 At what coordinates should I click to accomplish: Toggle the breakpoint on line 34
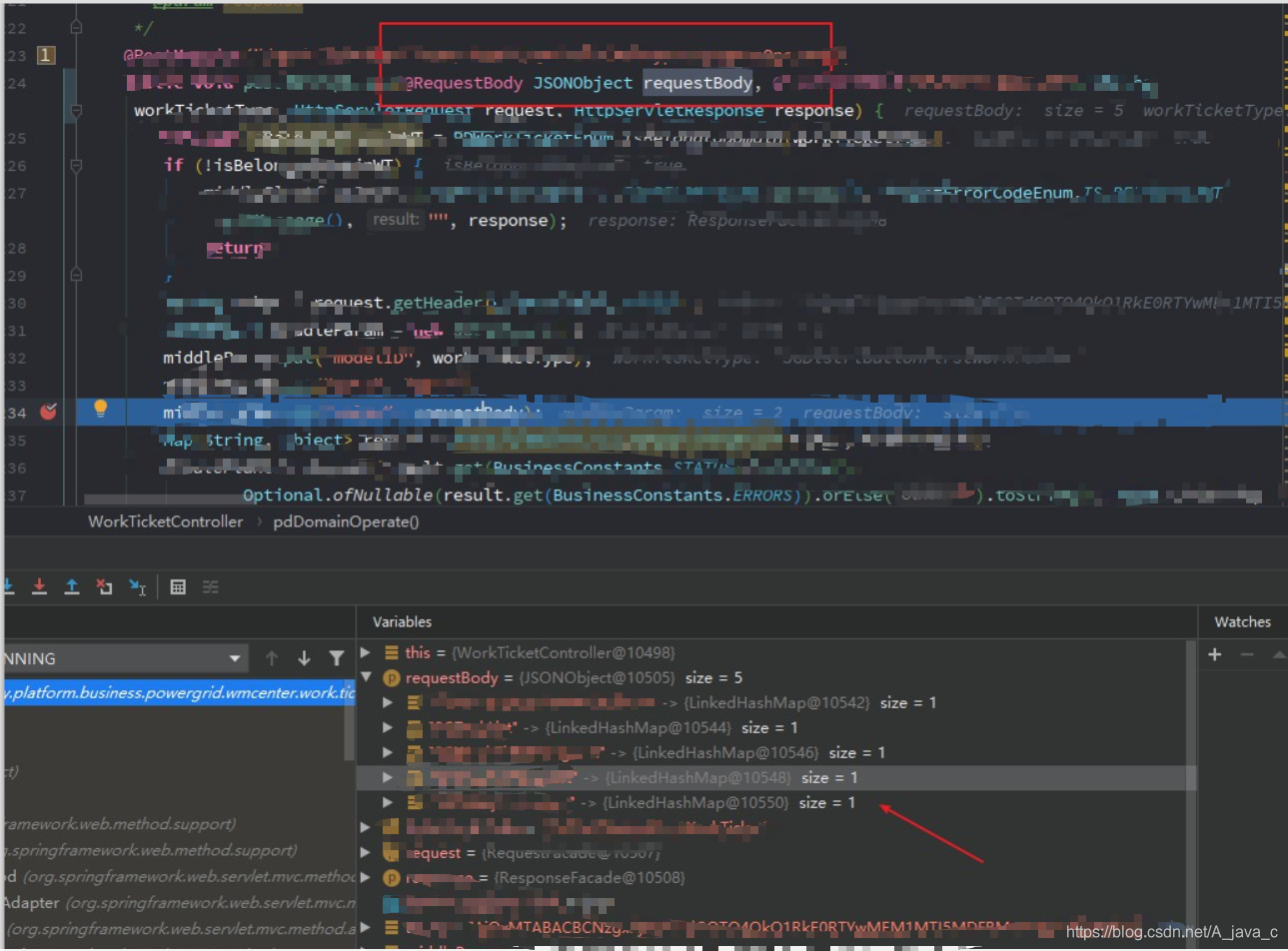pos(48,412)
